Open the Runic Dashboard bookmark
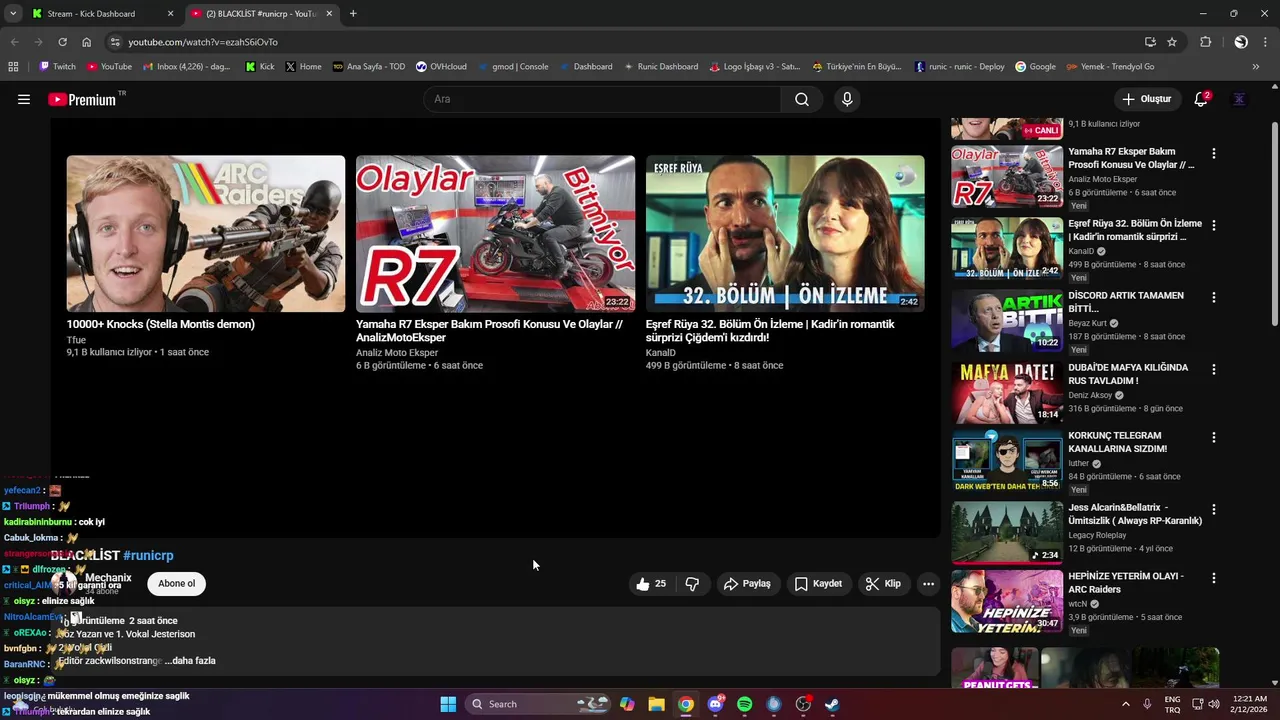This screenshot has height=720, width=1280. (661, 67)
